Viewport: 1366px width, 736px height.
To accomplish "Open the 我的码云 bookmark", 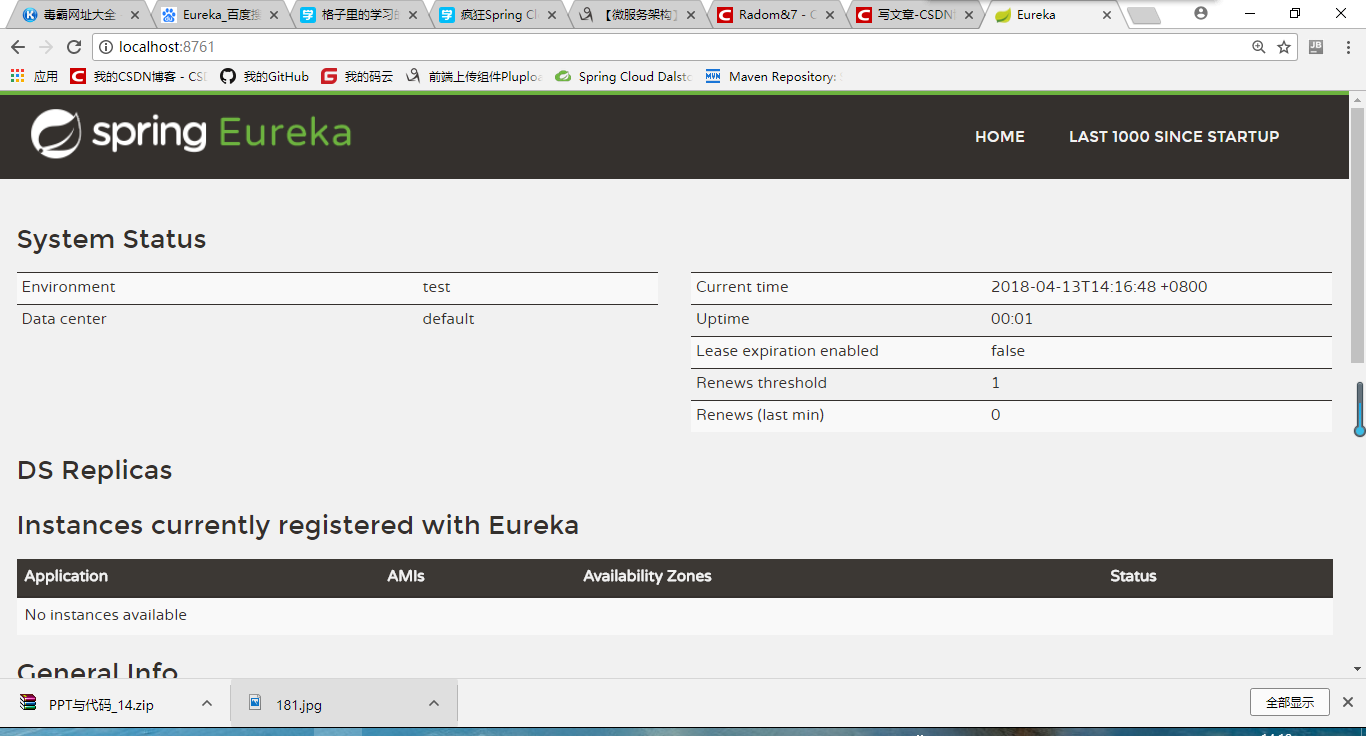I will click(358, 76).
